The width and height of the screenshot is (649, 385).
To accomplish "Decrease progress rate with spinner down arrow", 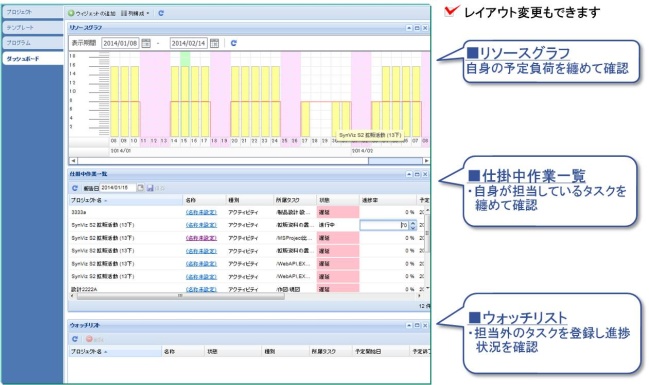I will (413, 228).
